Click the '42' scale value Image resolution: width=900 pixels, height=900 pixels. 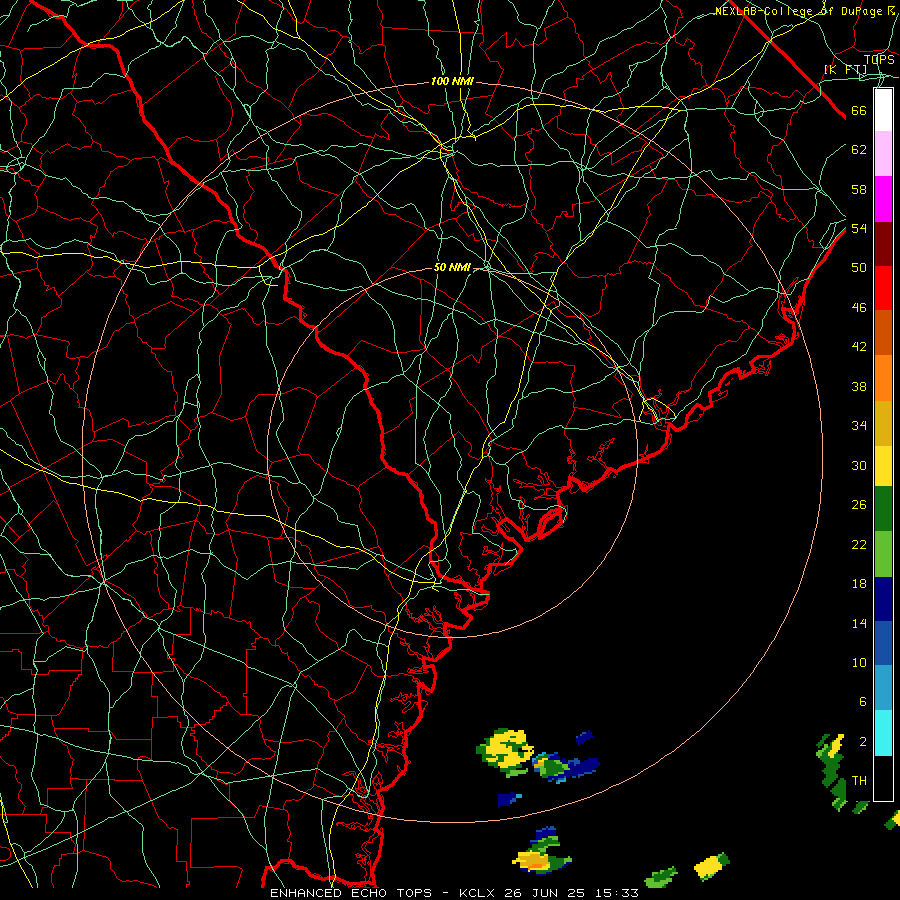[859, 347]
